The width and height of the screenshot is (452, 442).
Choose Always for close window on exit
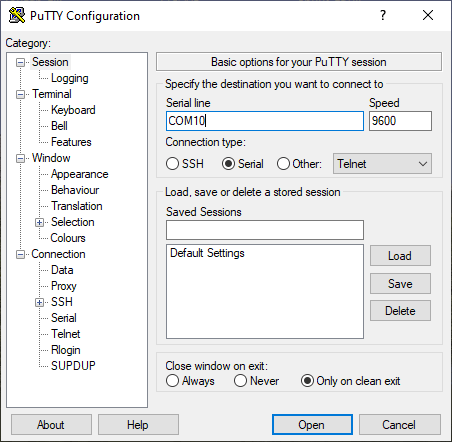coord(172,381)
